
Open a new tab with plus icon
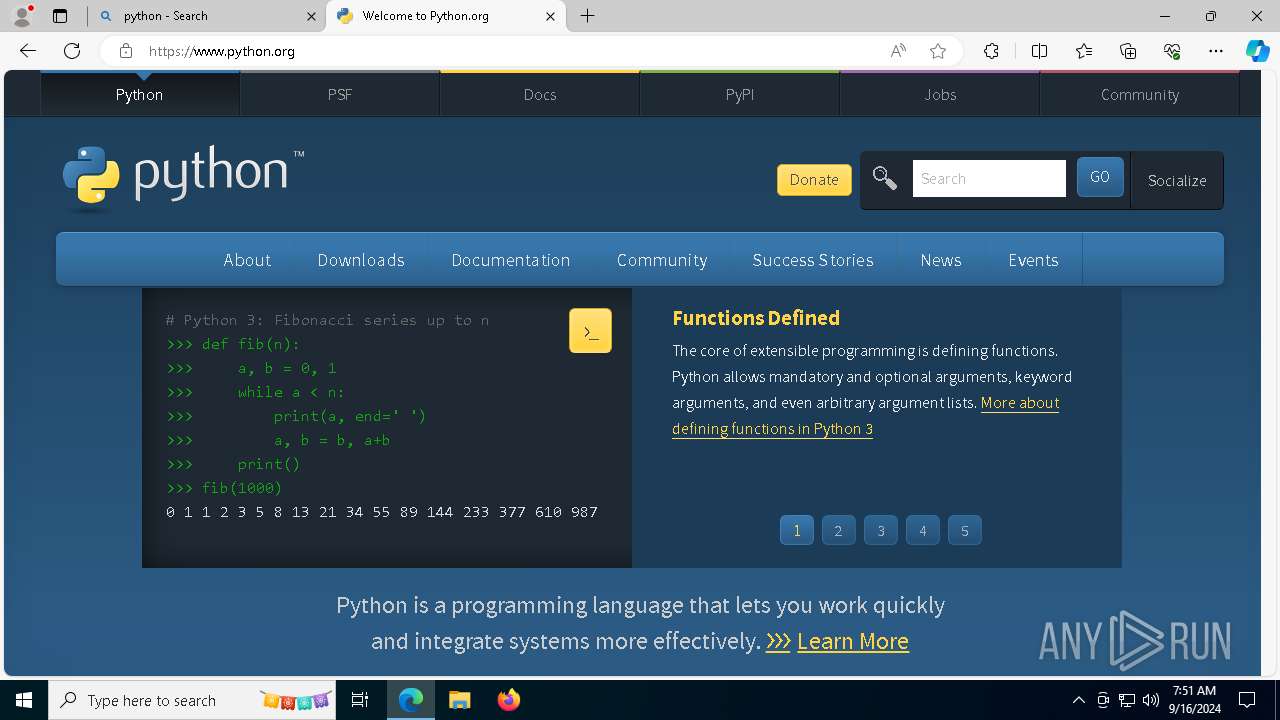[x=588, y=16]
